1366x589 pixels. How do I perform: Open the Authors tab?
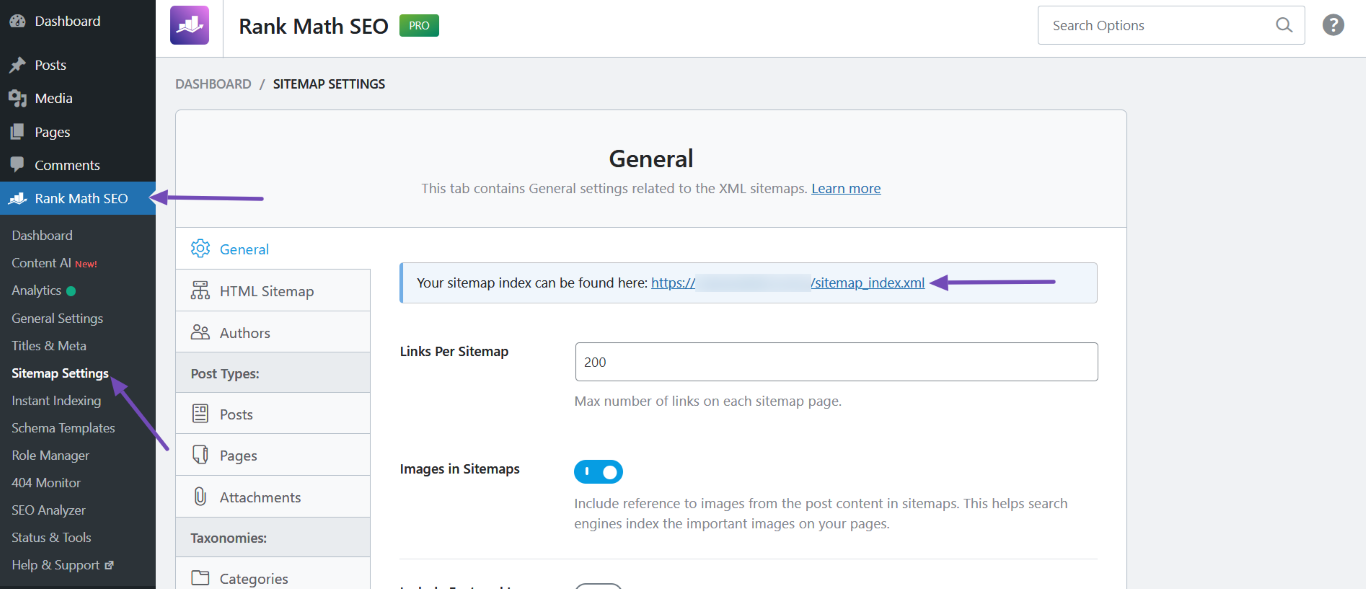[273, 333]
